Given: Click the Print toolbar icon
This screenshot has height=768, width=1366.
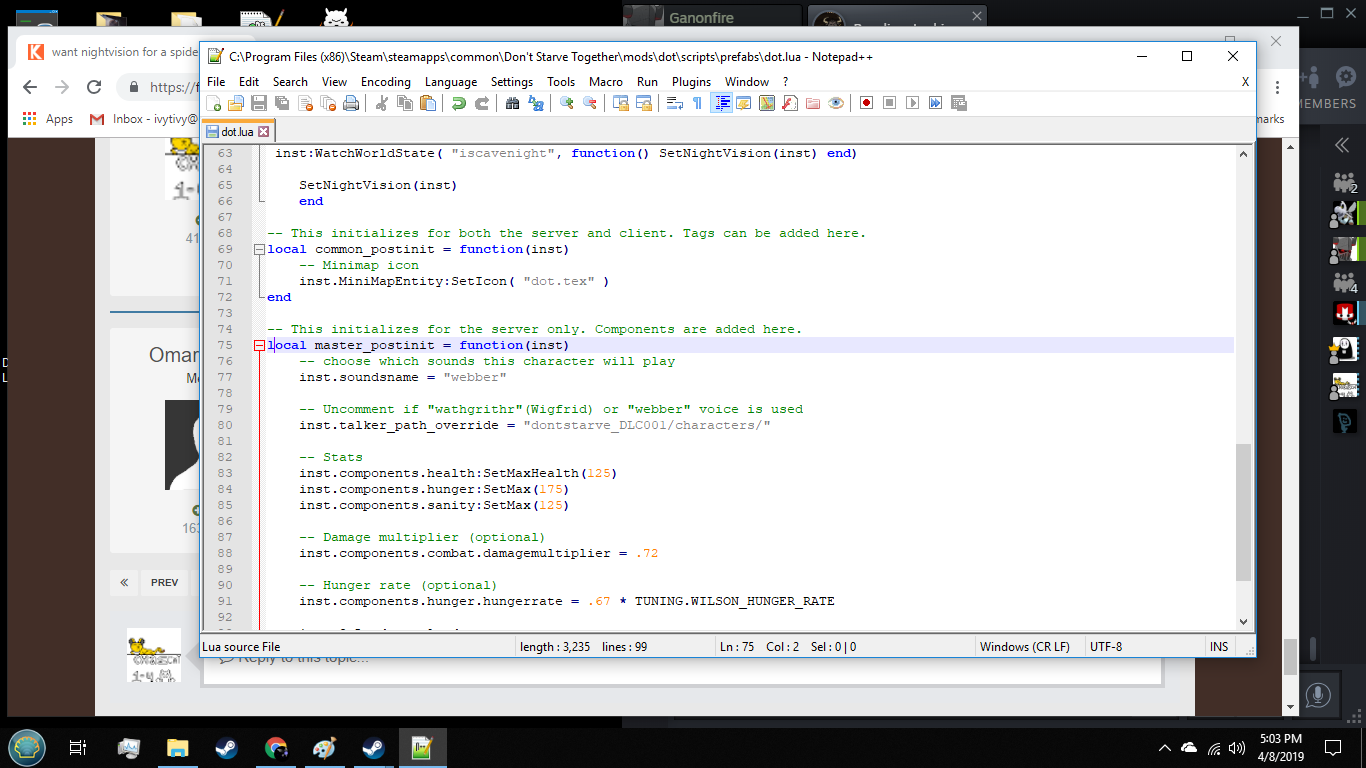Looking at the screenshot, I should 351,103.
